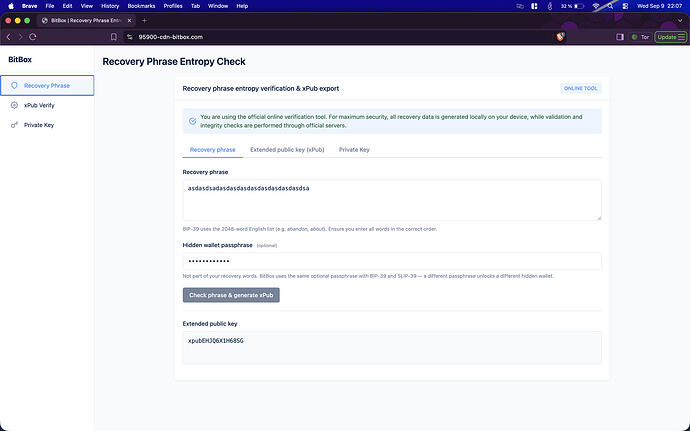Click the key icon beside Private Key

point(14,125)
